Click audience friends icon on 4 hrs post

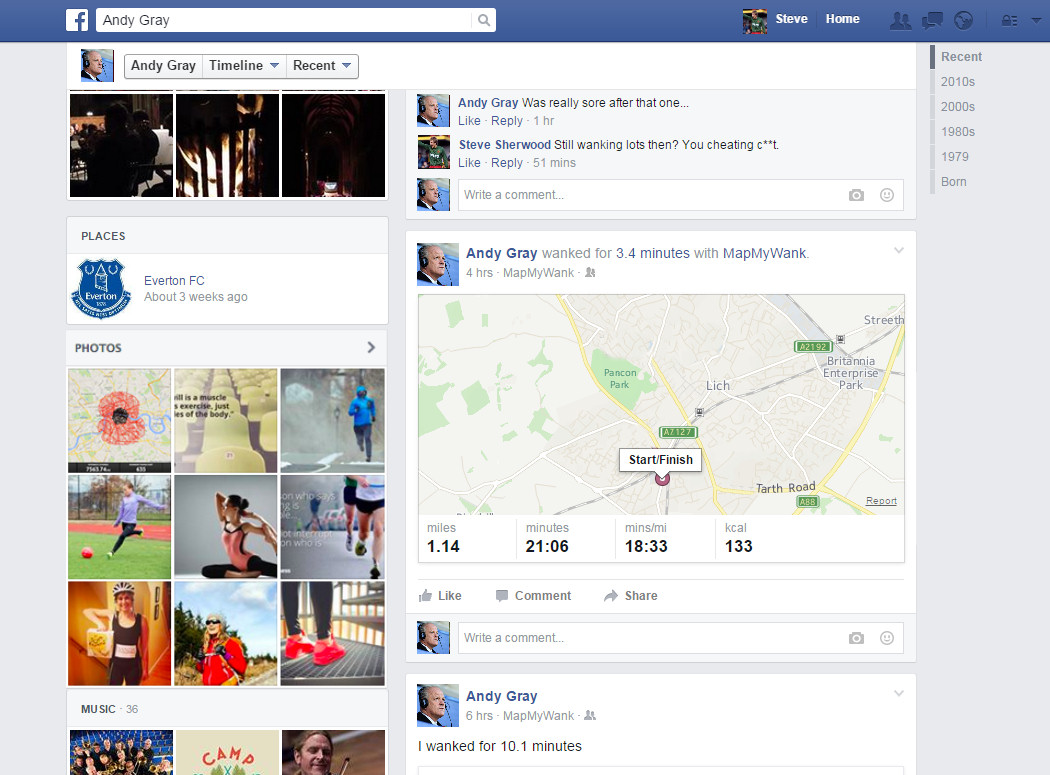tap(590, 273)
